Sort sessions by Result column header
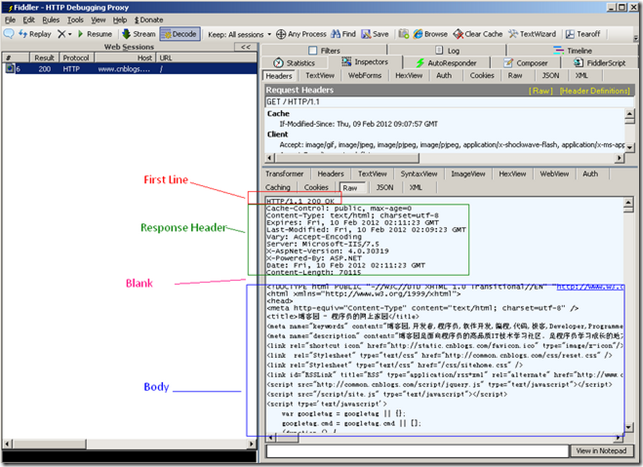Screen dimensions: 643x467 pos(44,58)
